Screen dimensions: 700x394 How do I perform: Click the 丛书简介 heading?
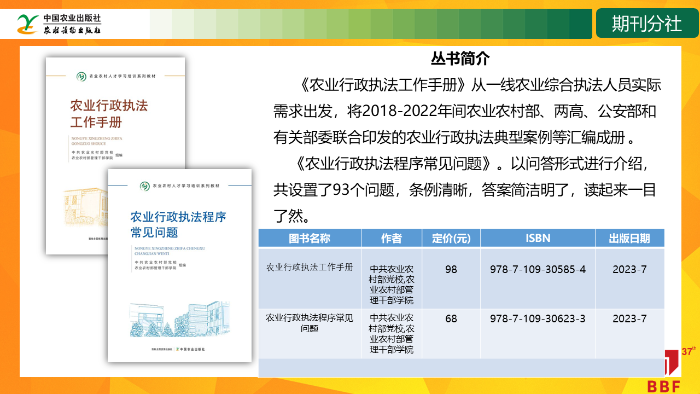point(460,58)
